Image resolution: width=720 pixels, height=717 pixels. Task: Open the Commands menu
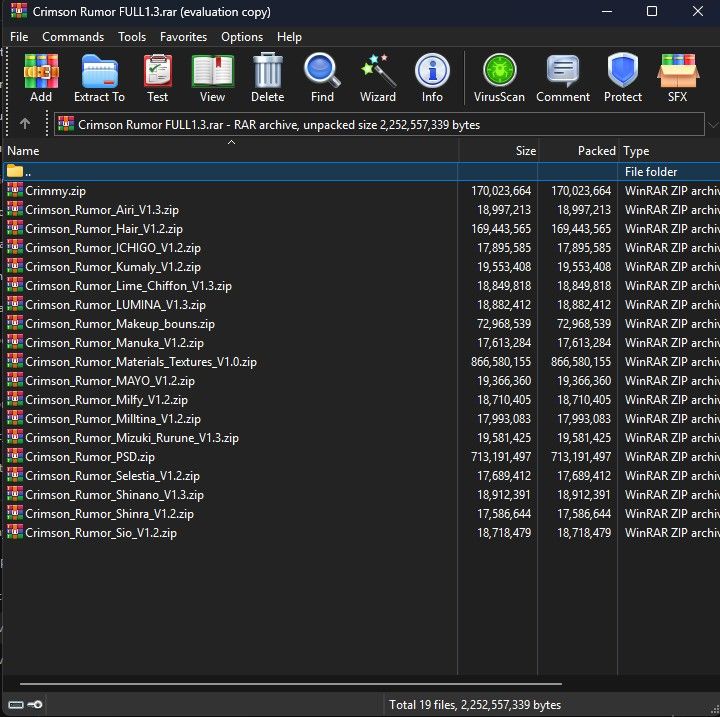click(73, 37)
